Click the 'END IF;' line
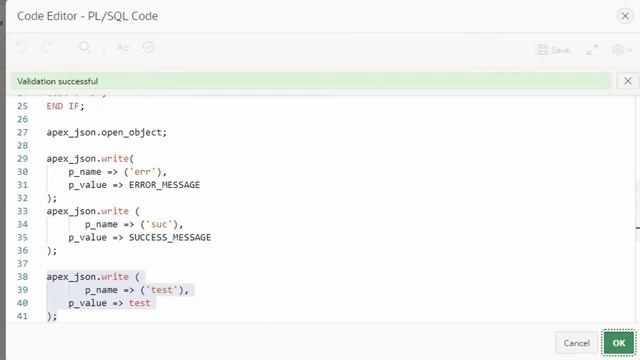Screen dimensions: 640x360 pyautogui.click(x=65, y=106)
